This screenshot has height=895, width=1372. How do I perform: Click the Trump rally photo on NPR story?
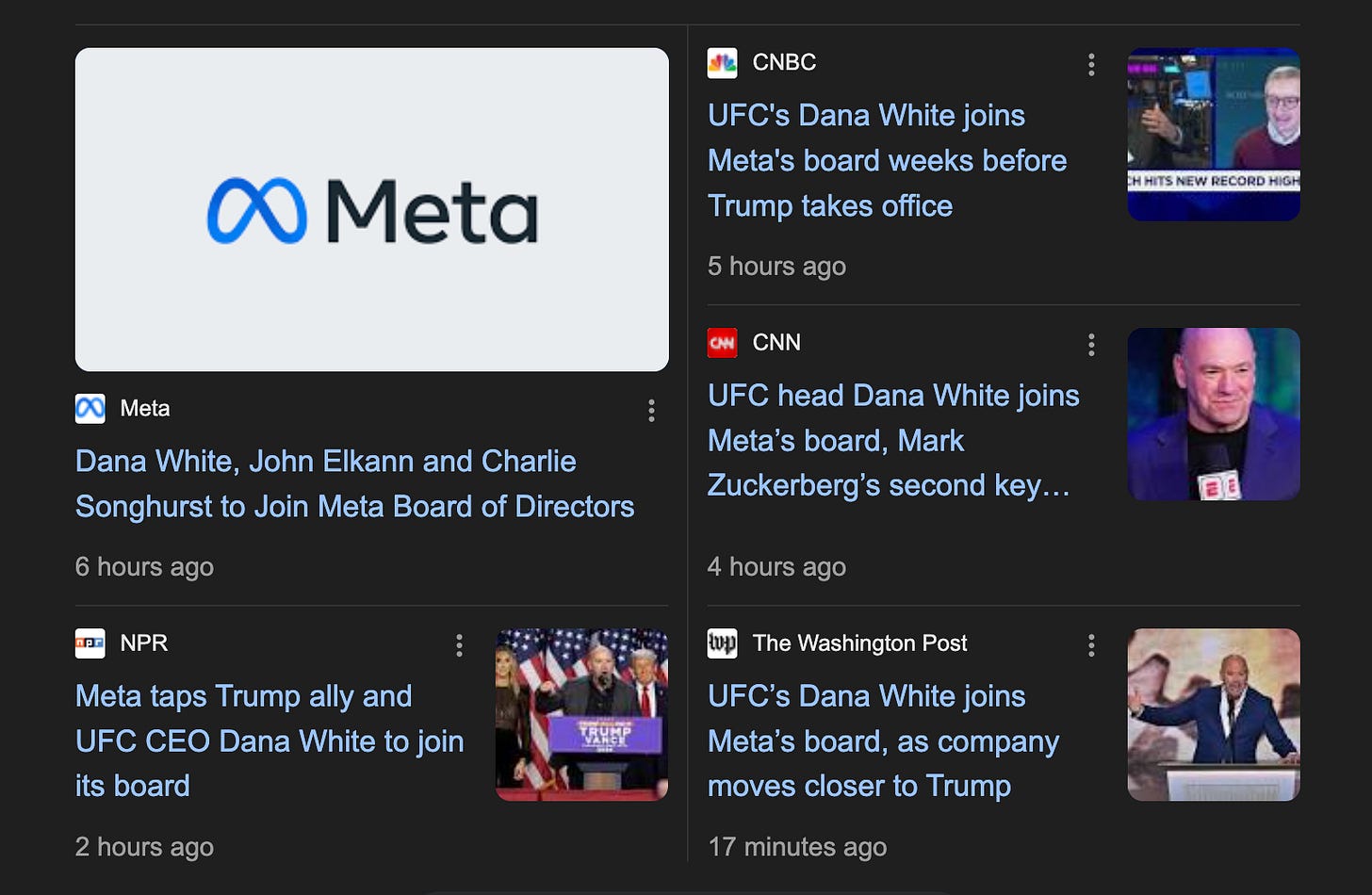coord(581,713)
